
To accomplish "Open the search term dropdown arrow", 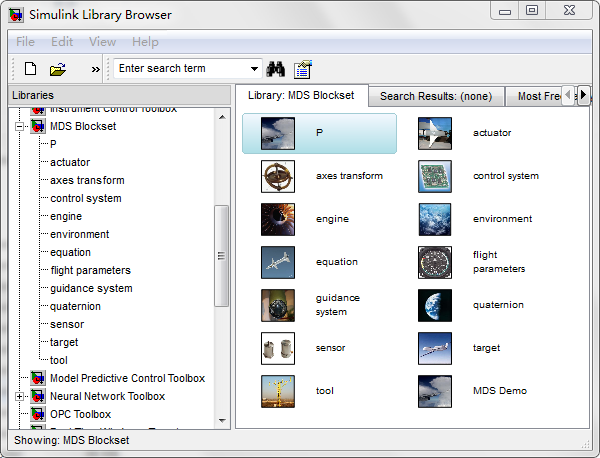I will pyautogui.click(x=254, y=69).
